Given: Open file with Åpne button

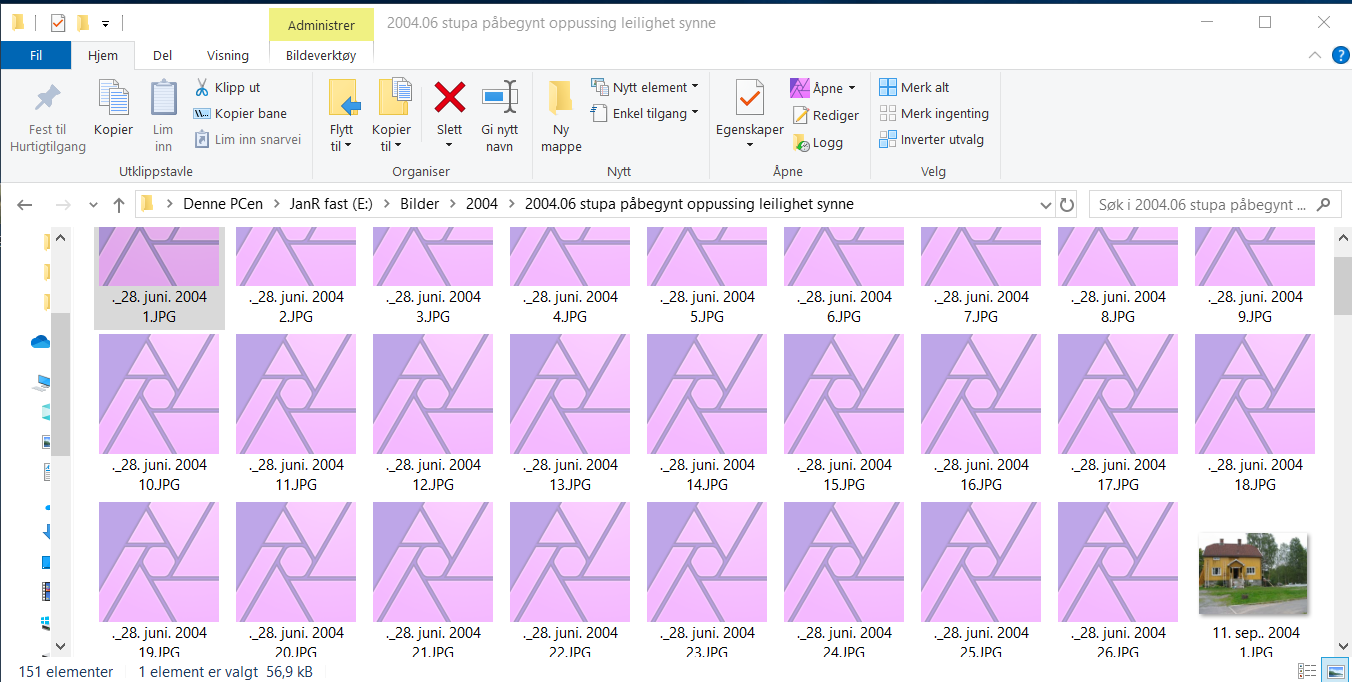Looking at the screenshot, I should (x=823, y=88).
